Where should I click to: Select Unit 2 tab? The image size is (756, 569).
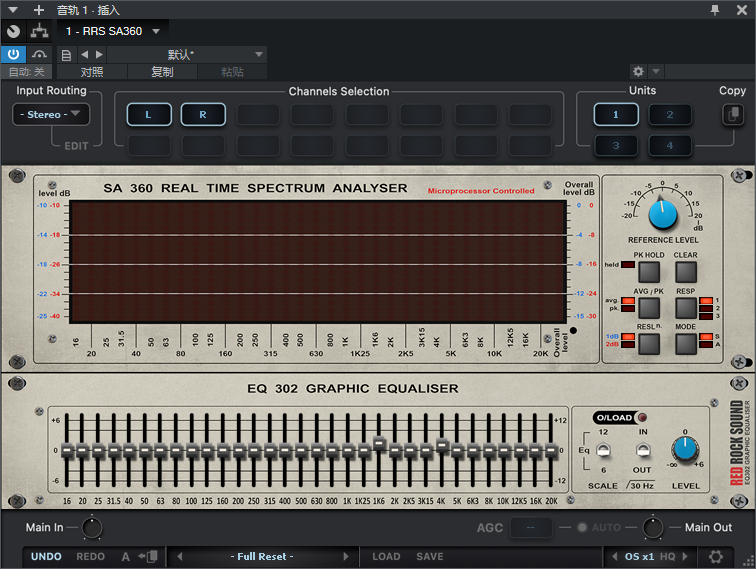(670, 115)
